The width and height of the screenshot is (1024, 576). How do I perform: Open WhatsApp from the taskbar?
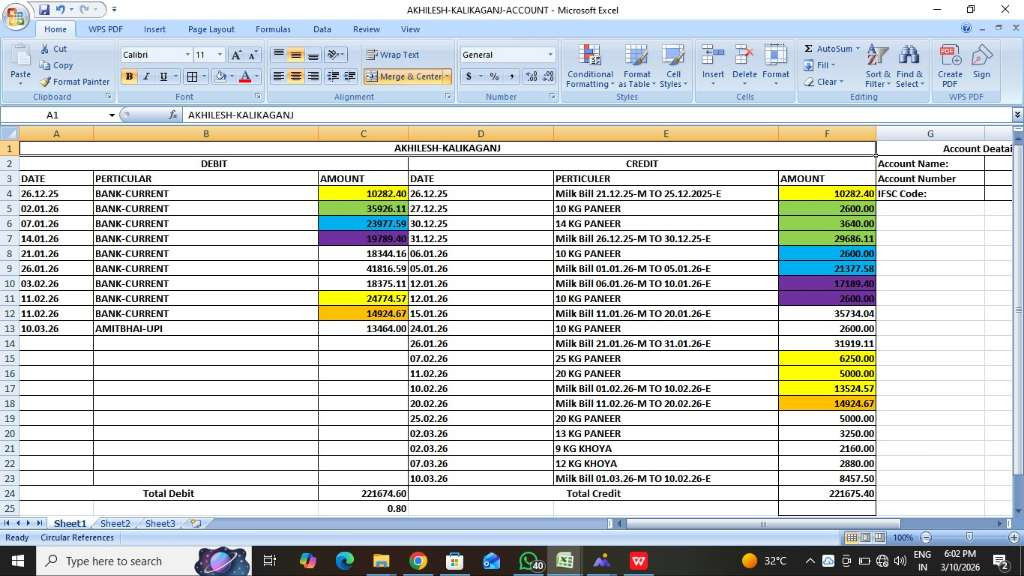[529, 561]
